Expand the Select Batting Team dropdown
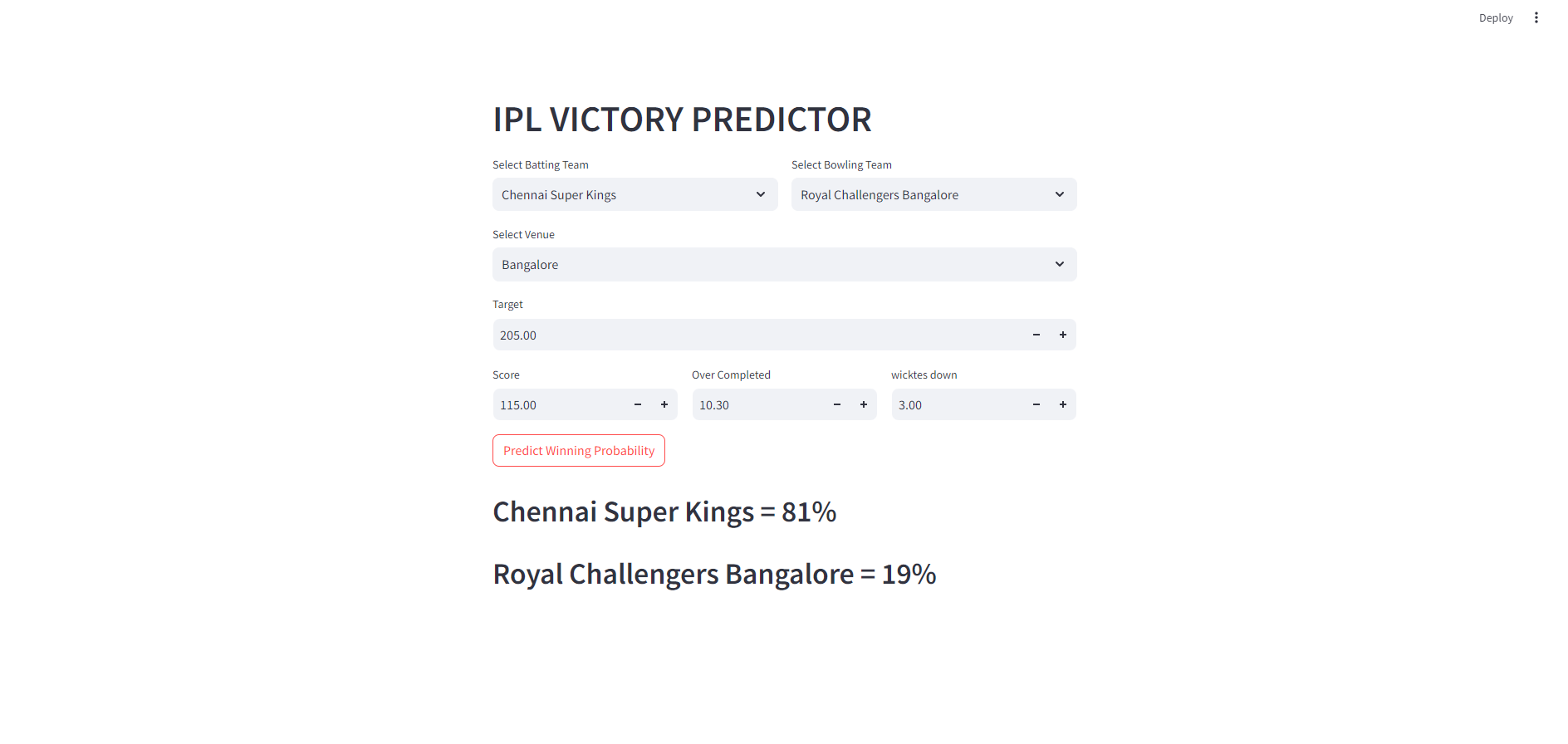 (x=635, y=194)
